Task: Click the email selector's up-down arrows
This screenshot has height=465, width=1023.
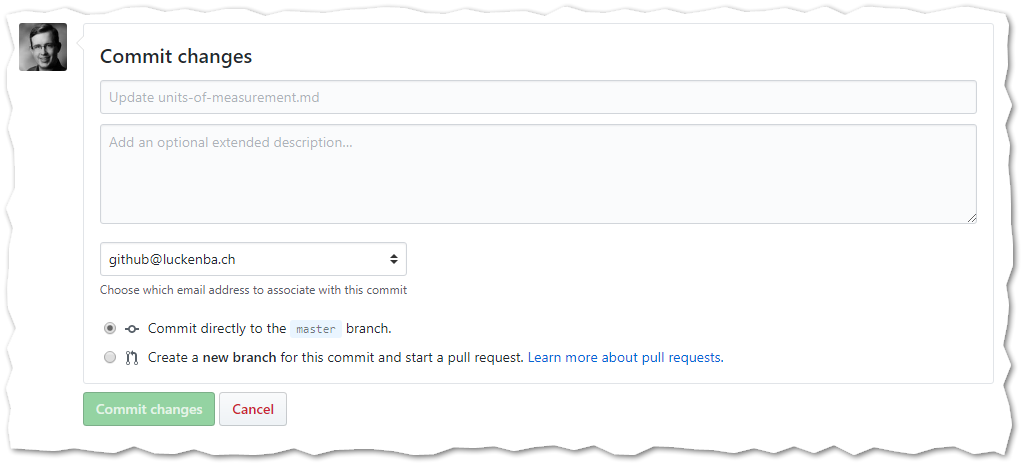Action: tap(394, 259)
